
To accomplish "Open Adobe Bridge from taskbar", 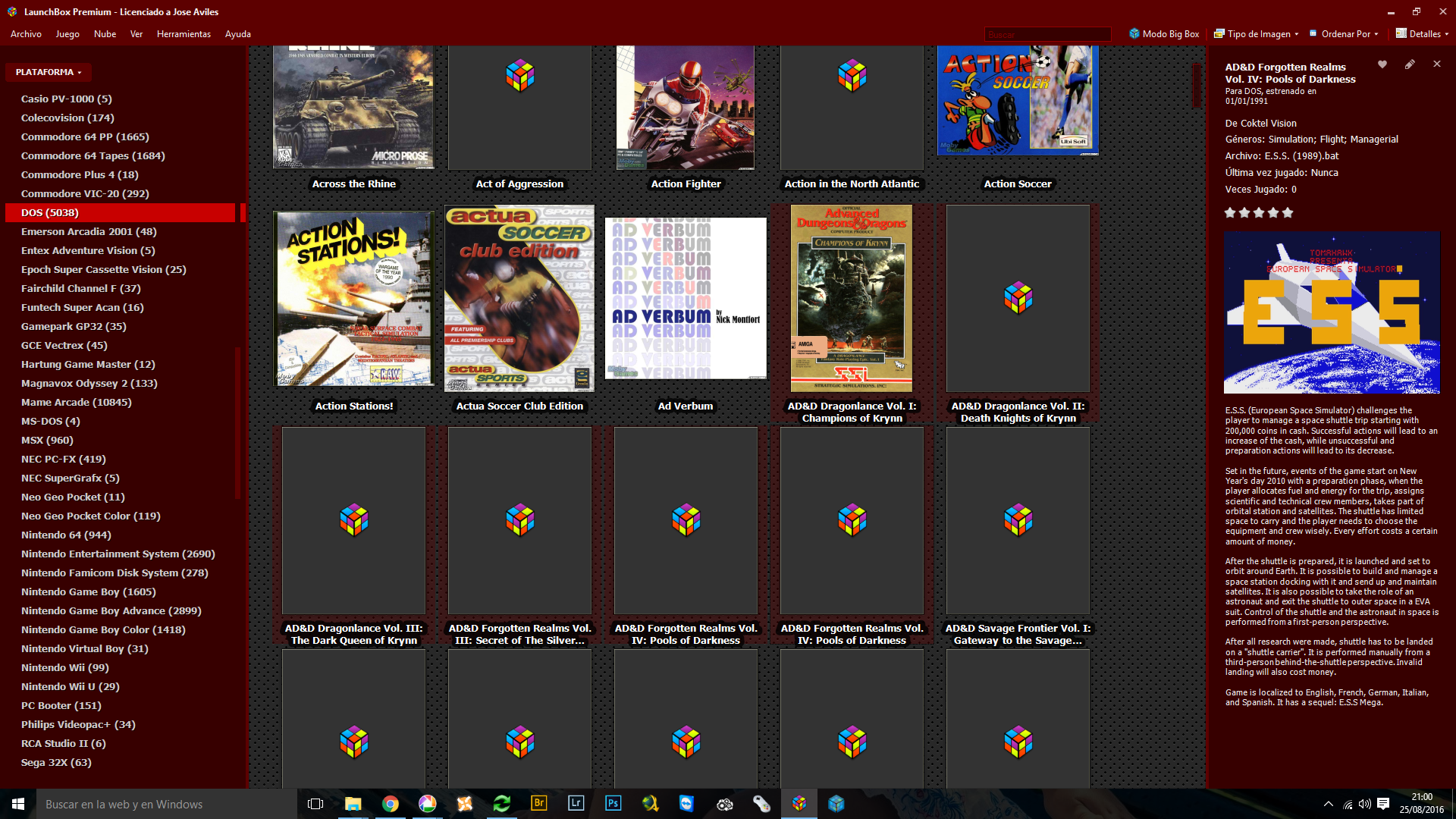I will click(x=539, y=804).
